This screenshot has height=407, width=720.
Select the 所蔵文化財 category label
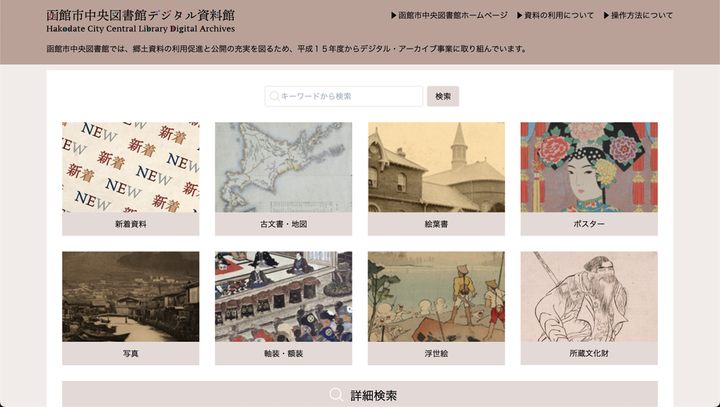tap(589, 353)
